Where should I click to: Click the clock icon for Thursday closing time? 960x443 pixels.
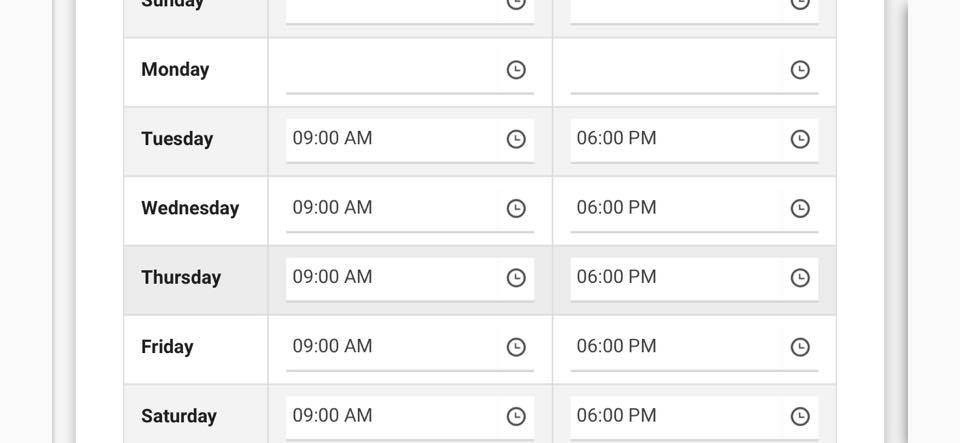(x=800, y=278)
